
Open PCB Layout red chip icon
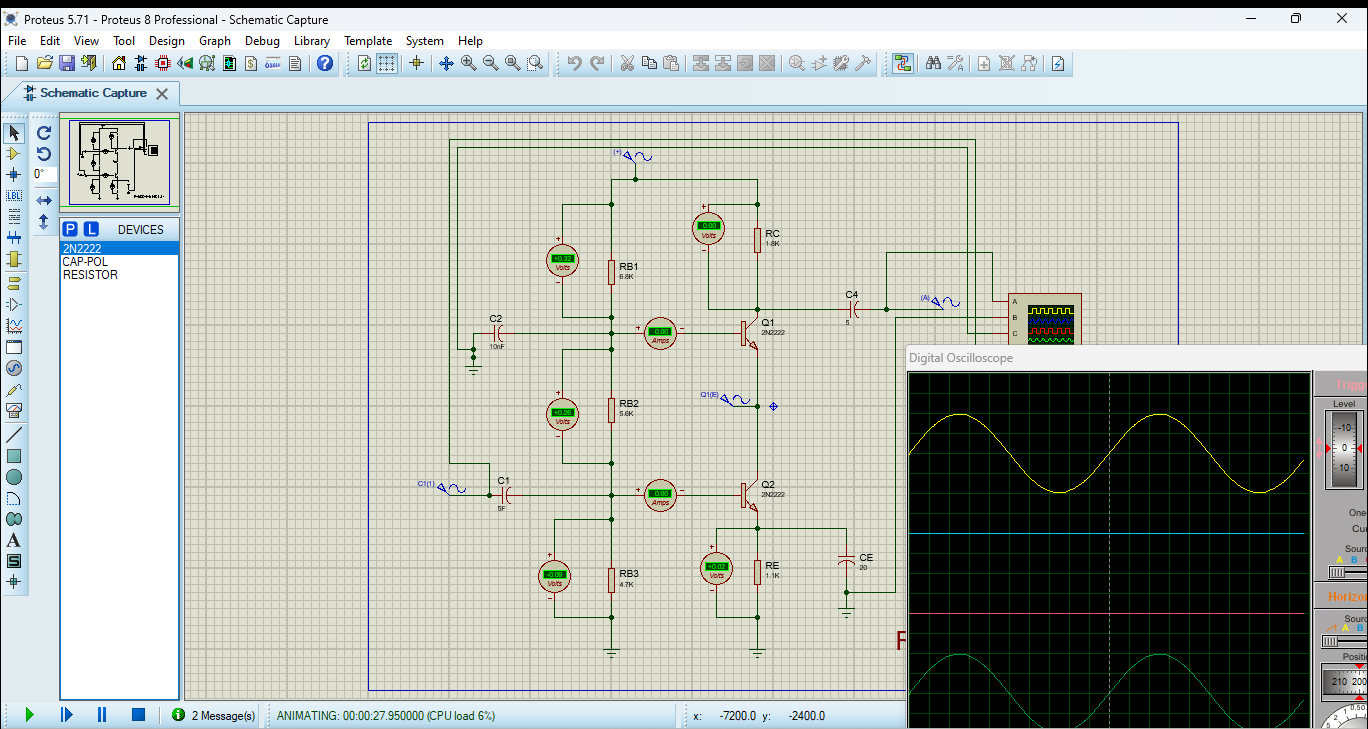coord(163,63)
